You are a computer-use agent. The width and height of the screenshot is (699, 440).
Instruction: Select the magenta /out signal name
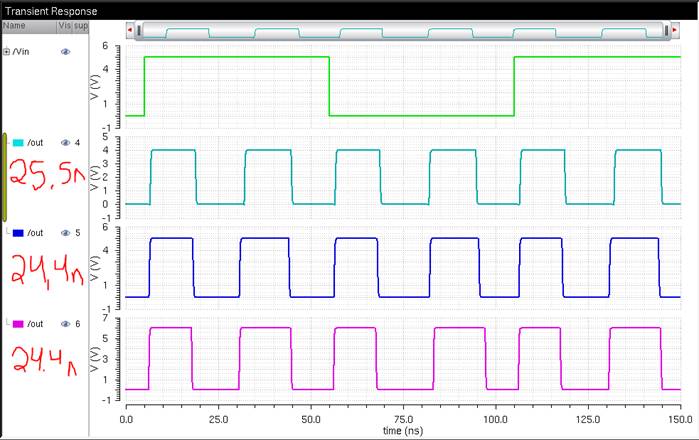(x=36, y=324)
